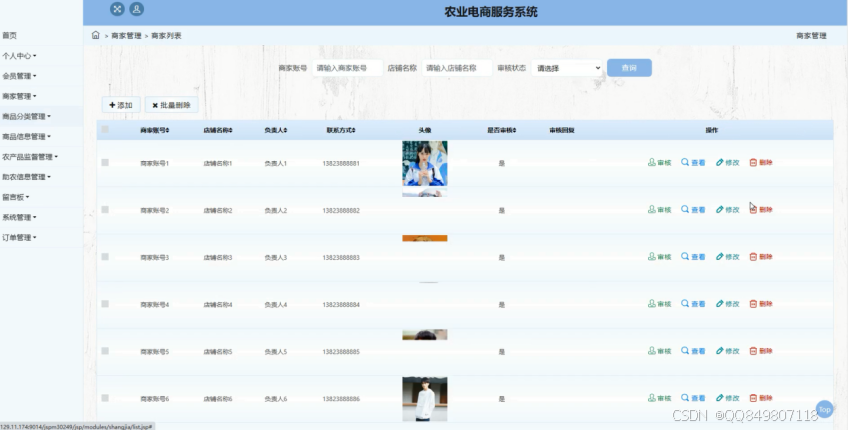The width and height of the screenshot is (848, 431).
Task: Check the box for row 商家账号1
Action: pyautogui.click(x=105, y=162)
